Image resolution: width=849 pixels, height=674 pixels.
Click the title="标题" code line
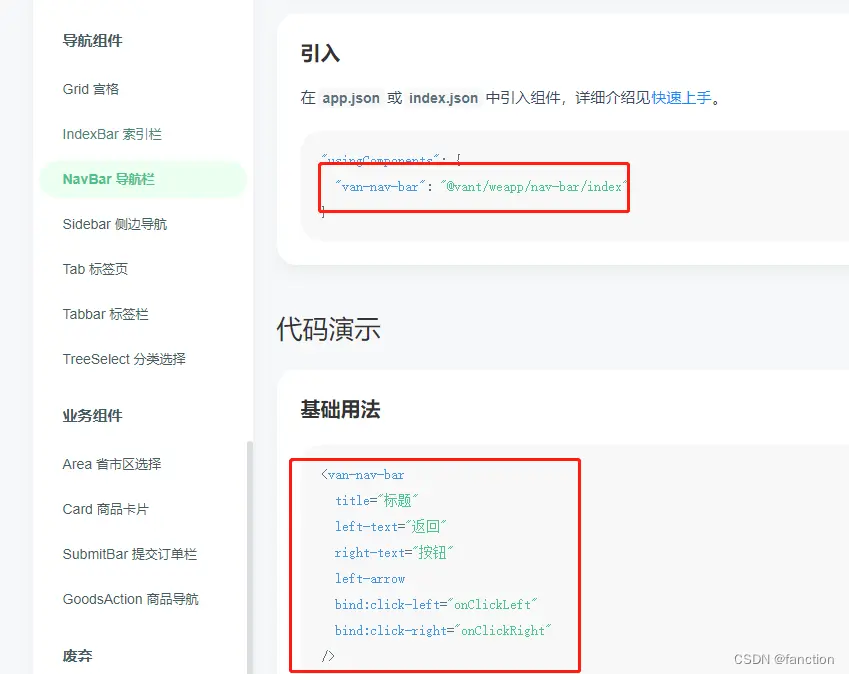click(x=376, y=500)
